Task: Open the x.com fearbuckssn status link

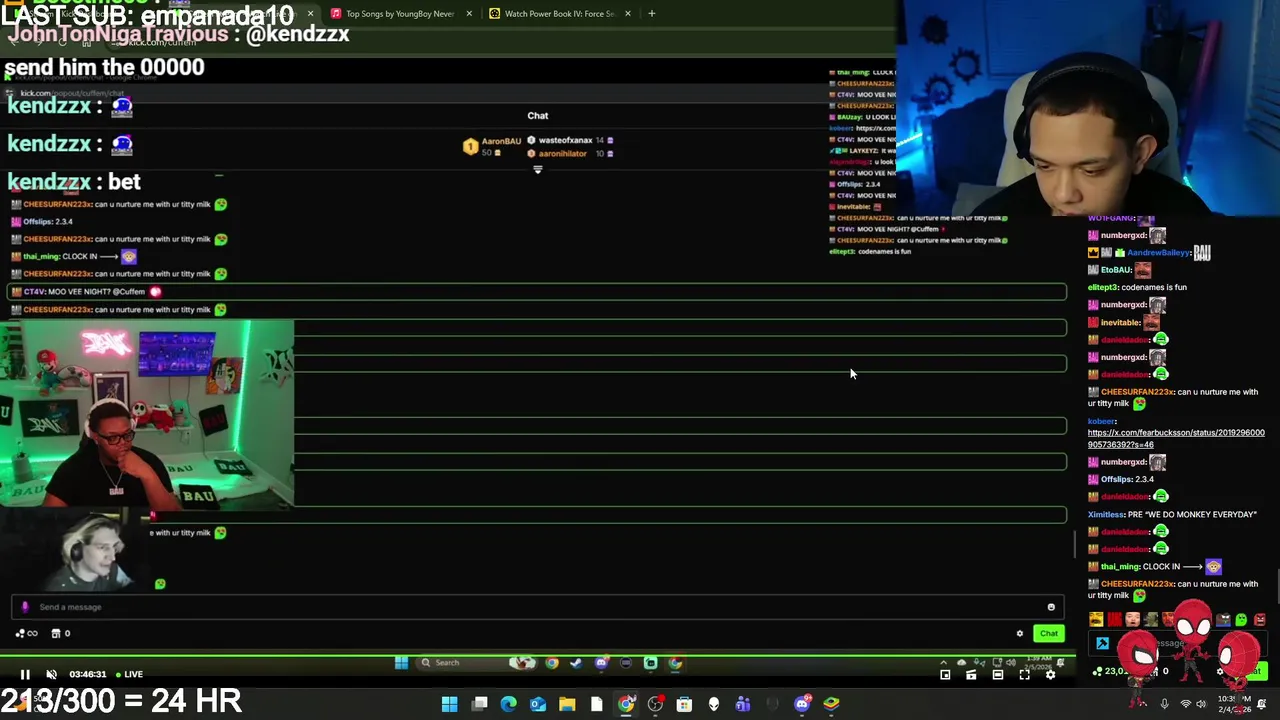Action: point(1176,439)
